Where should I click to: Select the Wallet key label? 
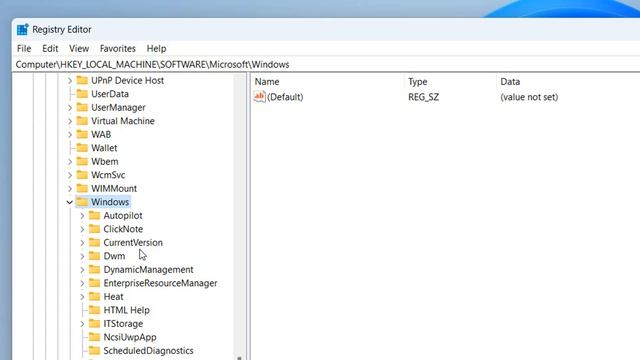pyautogui.click(x=104, y=148)
